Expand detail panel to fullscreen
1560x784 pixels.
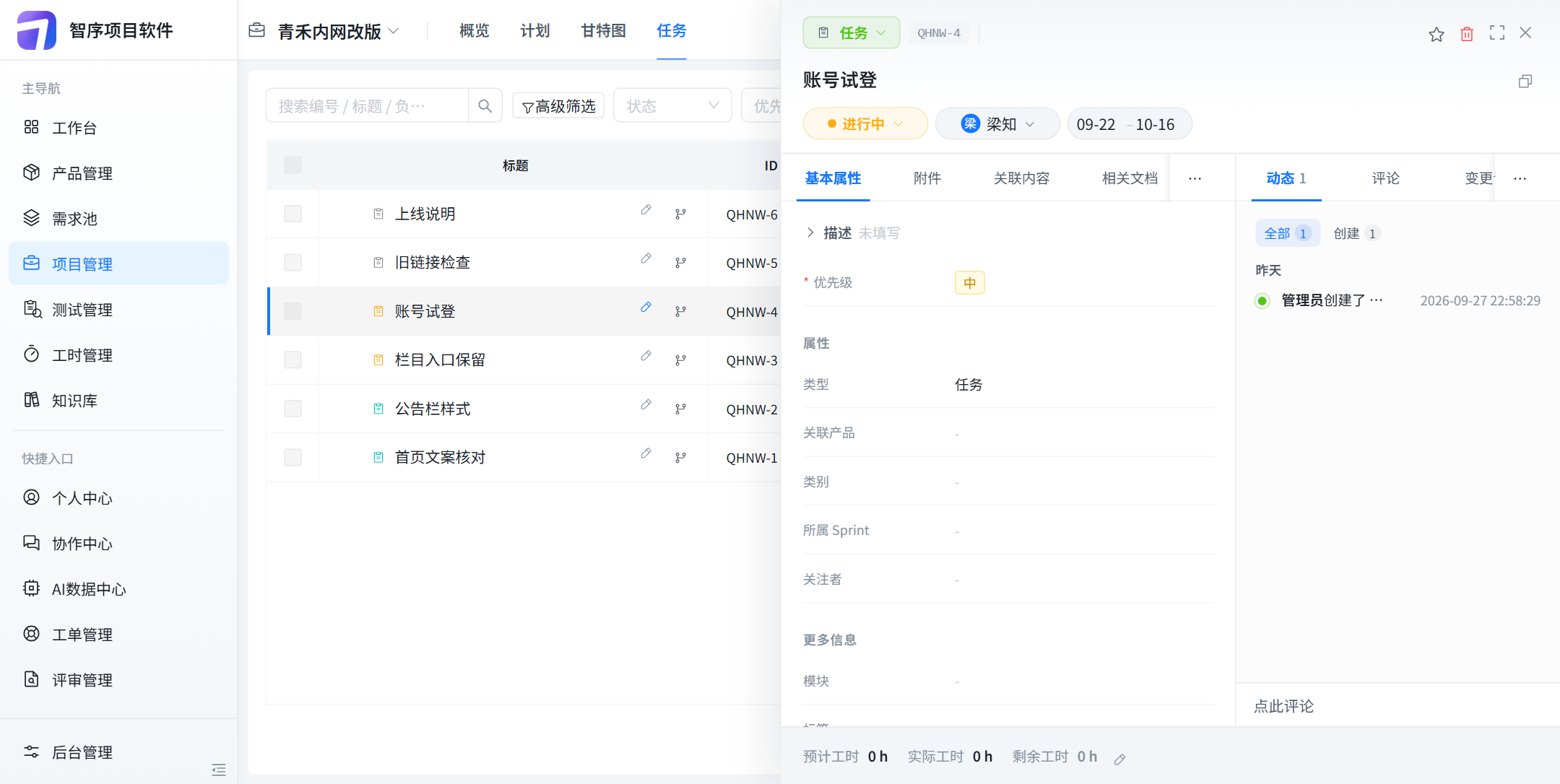(1497, 33)
